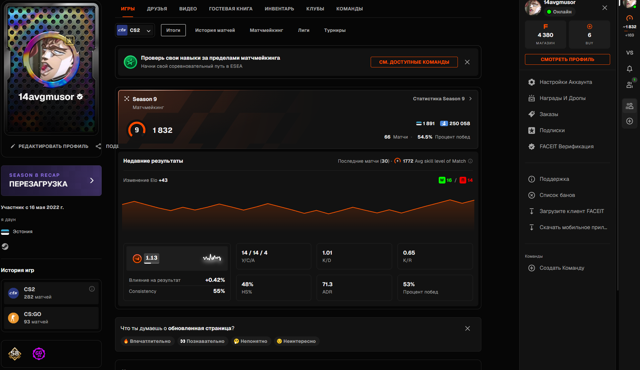Screen dimensions: 640x370
Task: Open the ГОСТЕВАЯ КНИГА tab
Action: point(231,9)
